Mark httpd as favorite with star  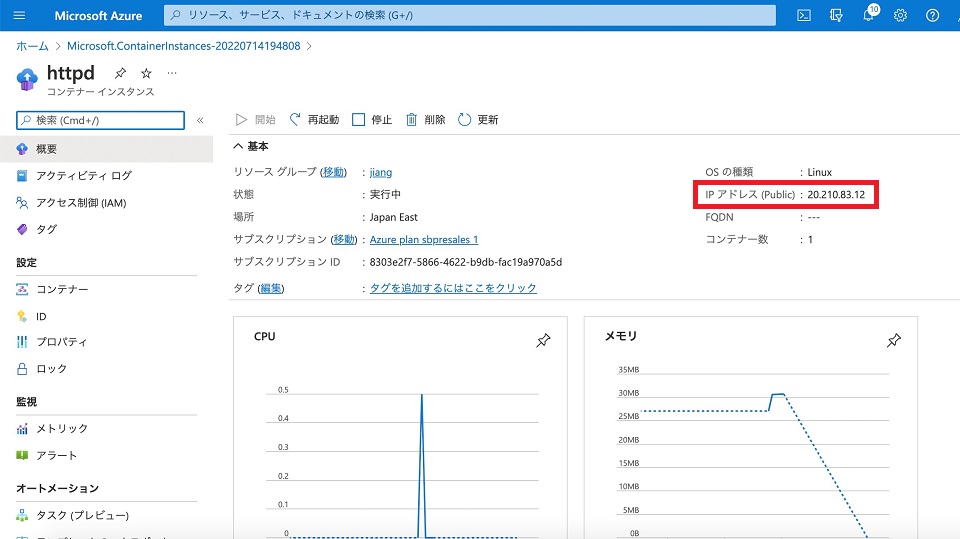146,73
